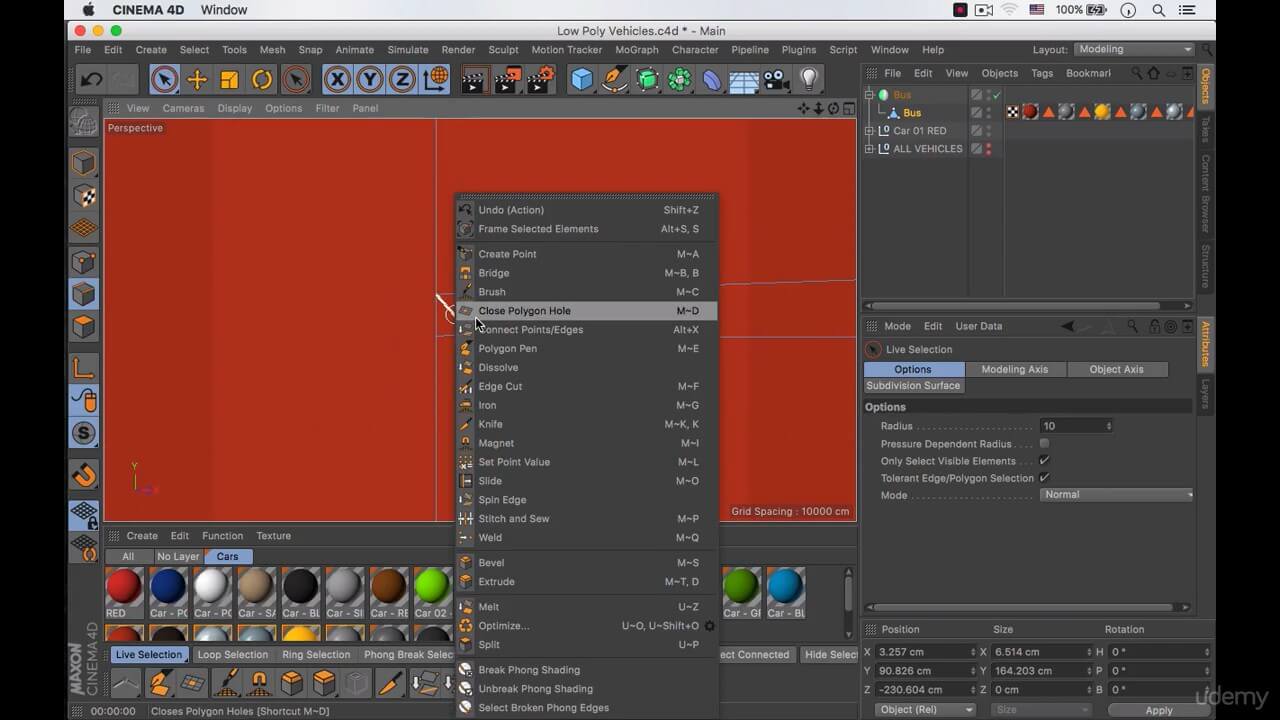Toggle the X axis lock icon
This screenshot has height=720, width=1280.
tap(338, 80)
